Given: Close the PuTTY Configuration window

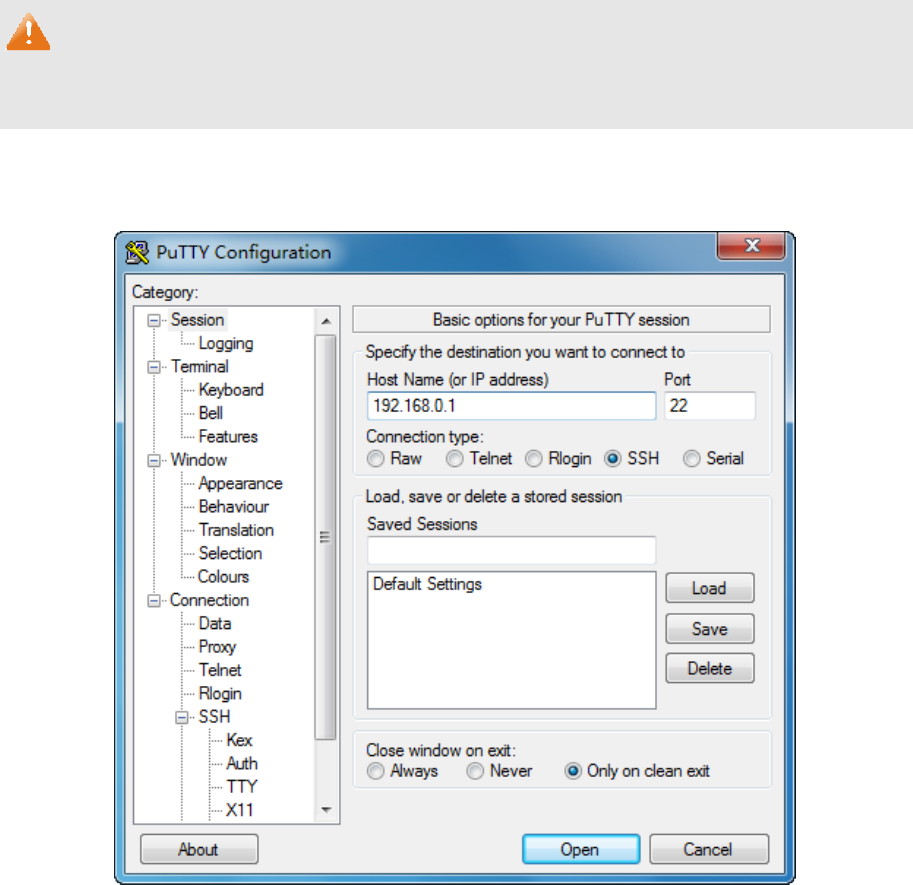Looking at the screenshot, I should click(751, 245).
